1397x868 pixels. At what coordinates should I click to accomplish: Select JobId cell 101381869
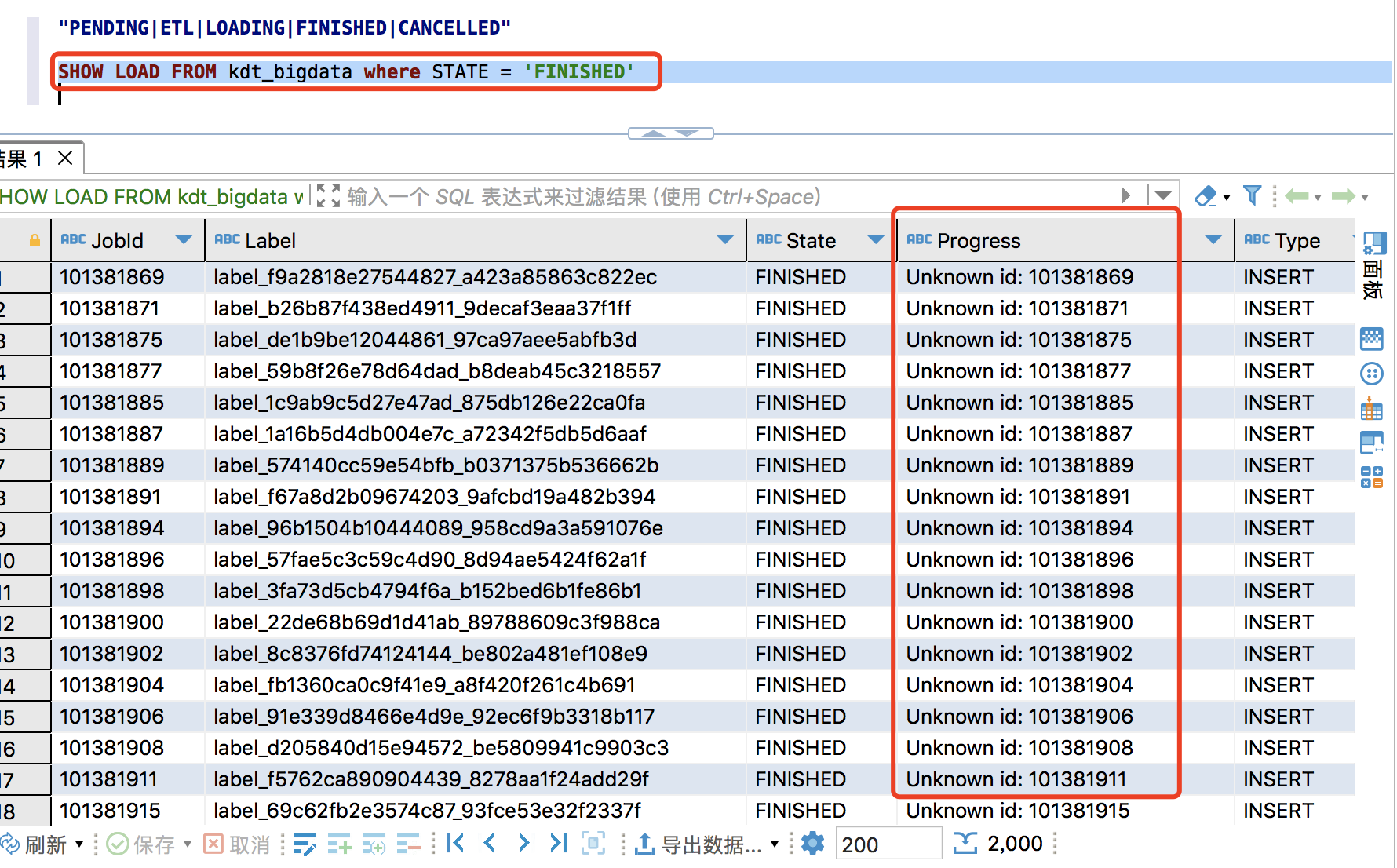click(x=127, y=277)
